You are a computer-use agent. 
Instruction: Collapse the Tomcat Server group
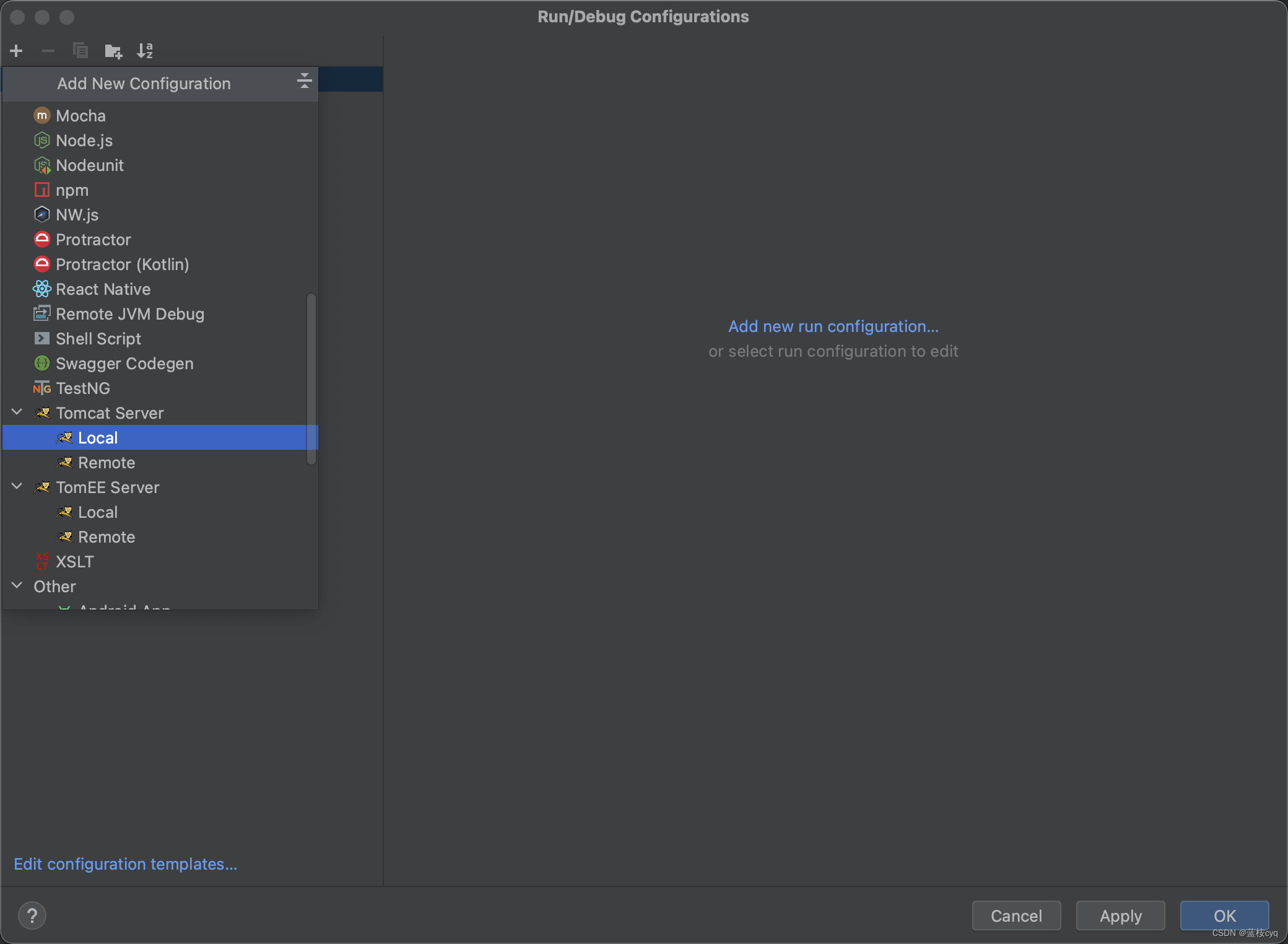(17, 413)
